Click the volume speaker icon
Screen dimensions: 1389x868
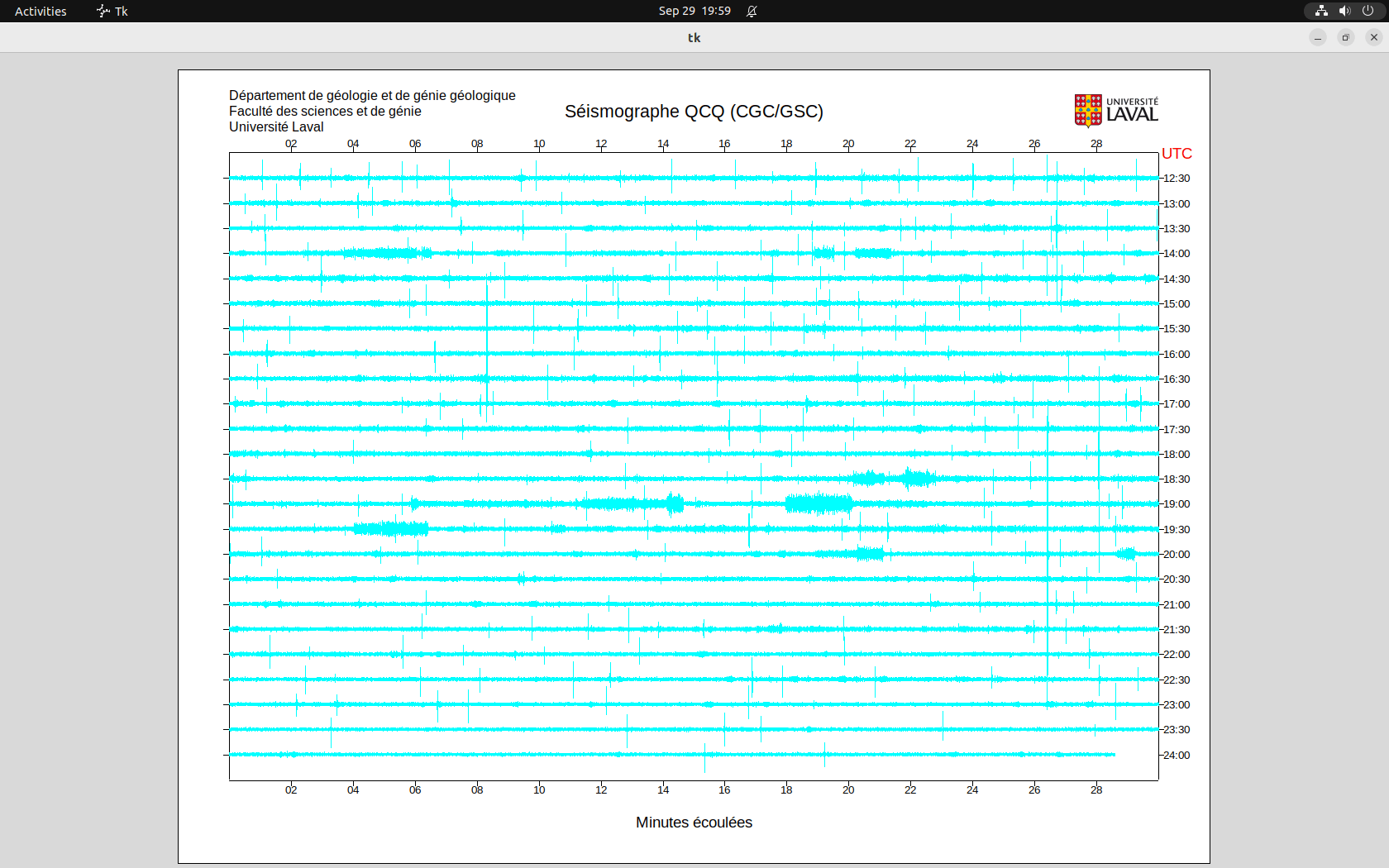[x=1344, y=11]
